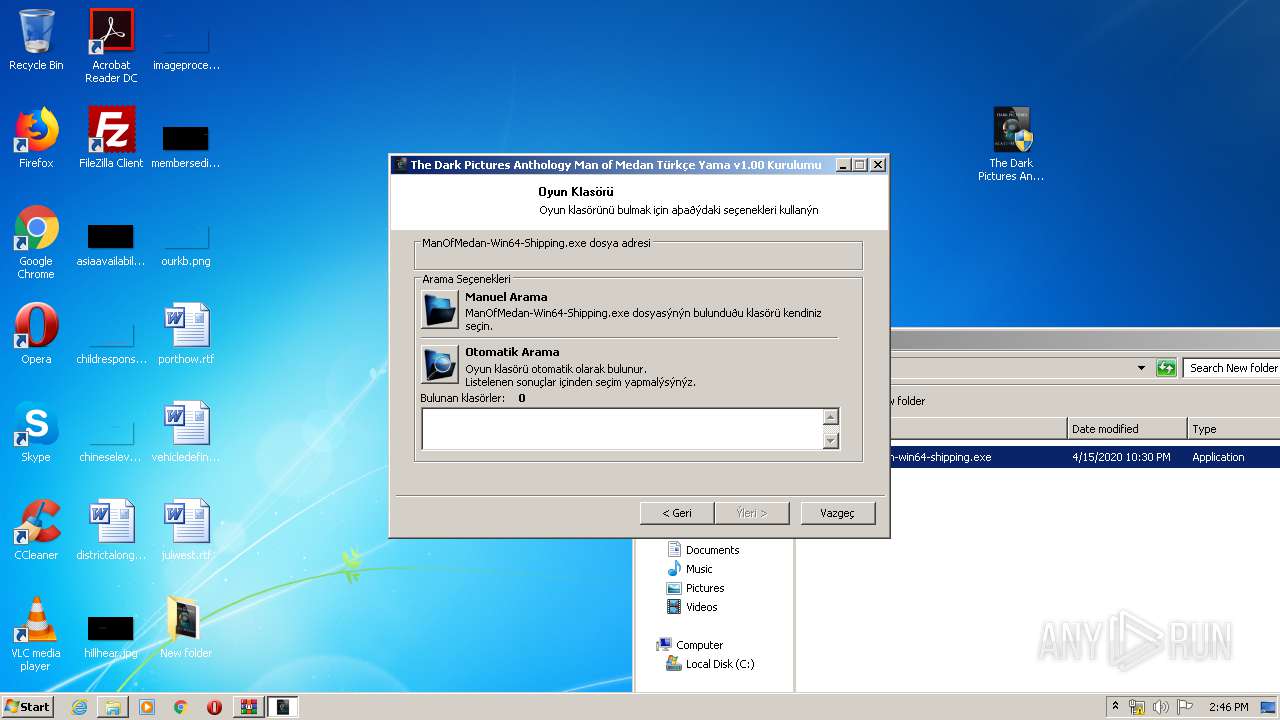Image resolution: width=1280 pixels, height=720 pixels.
Task: Click found-folders list scroll up arrow
Action: pos(830,417)
